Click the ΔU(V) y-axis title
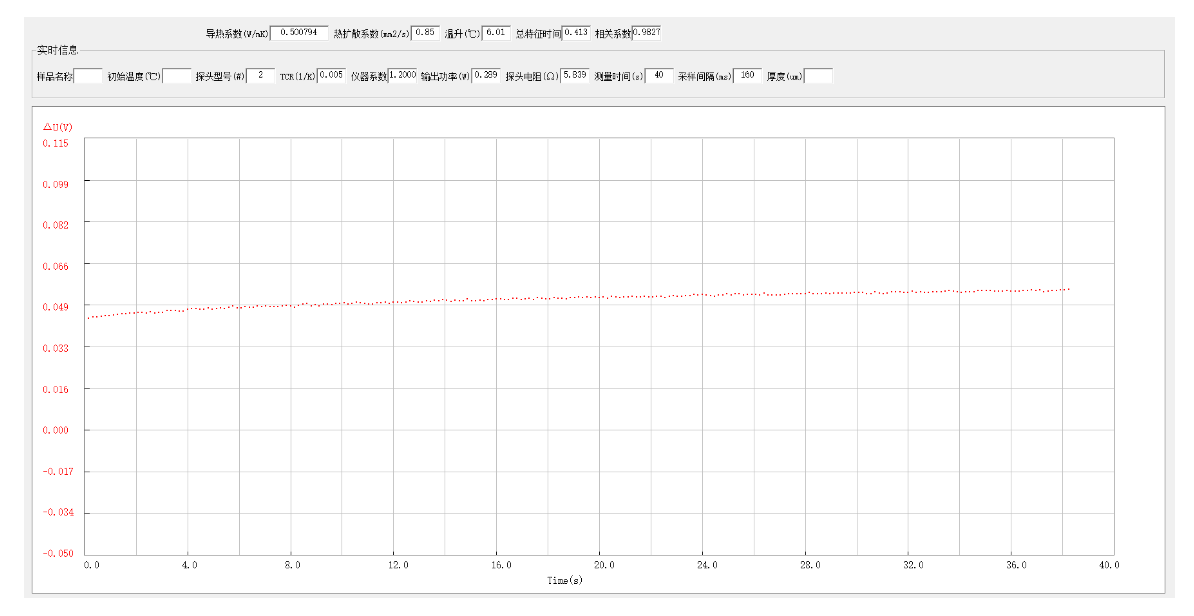The width and height of the screenshot is (1194, 616). point(57,127)
